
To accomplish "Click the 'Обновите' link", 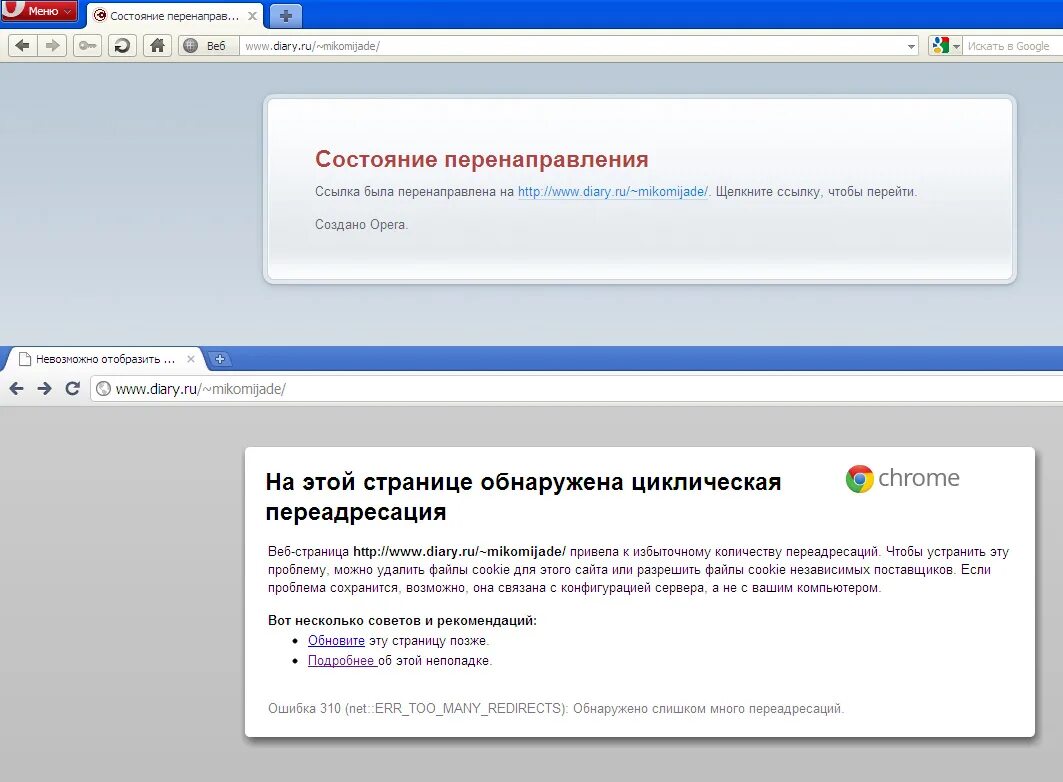I will click(x=336, y=640).
